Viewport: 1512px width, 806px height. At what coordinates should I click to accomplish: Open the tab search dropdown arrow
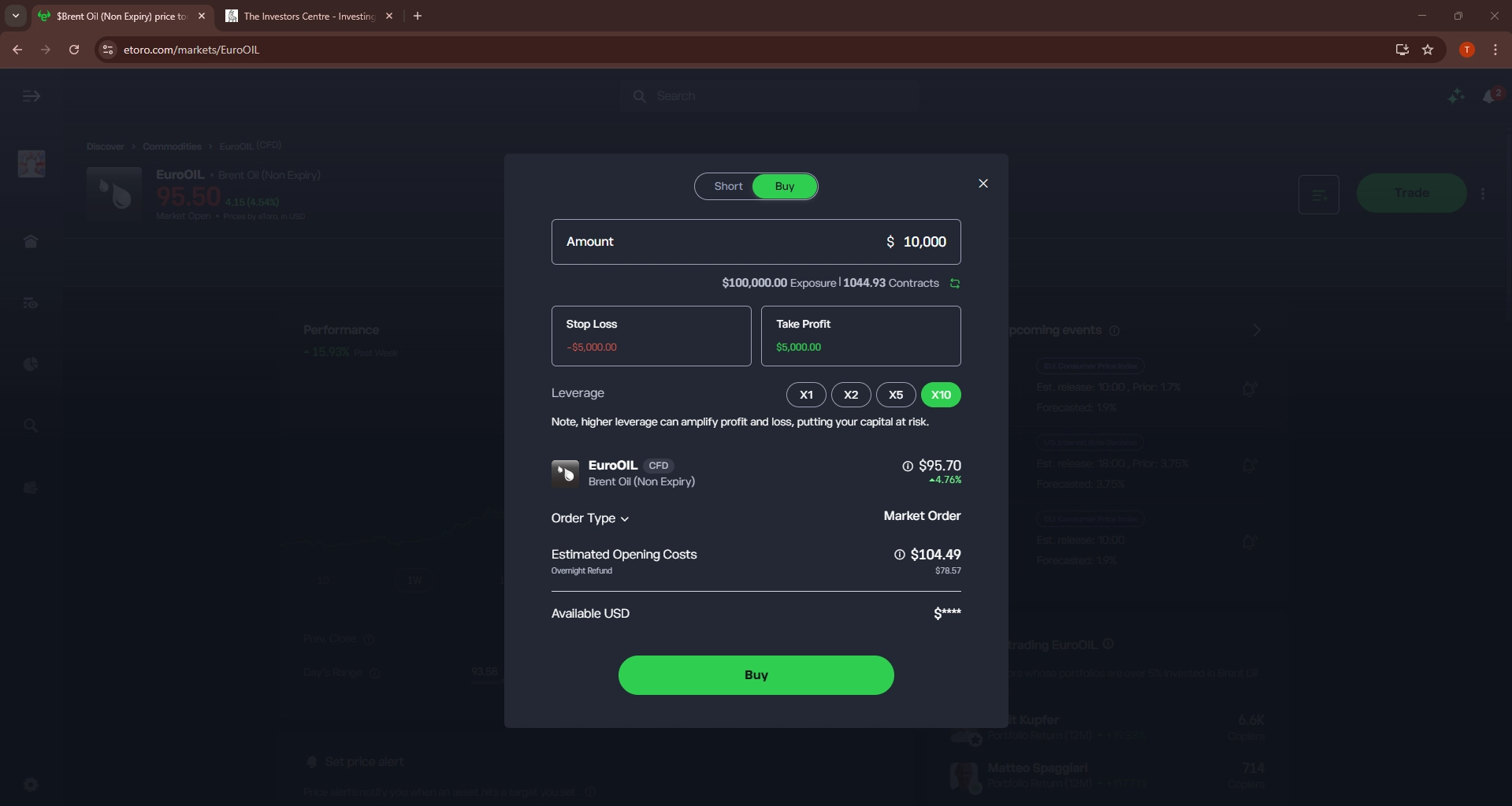click(15, 16)
